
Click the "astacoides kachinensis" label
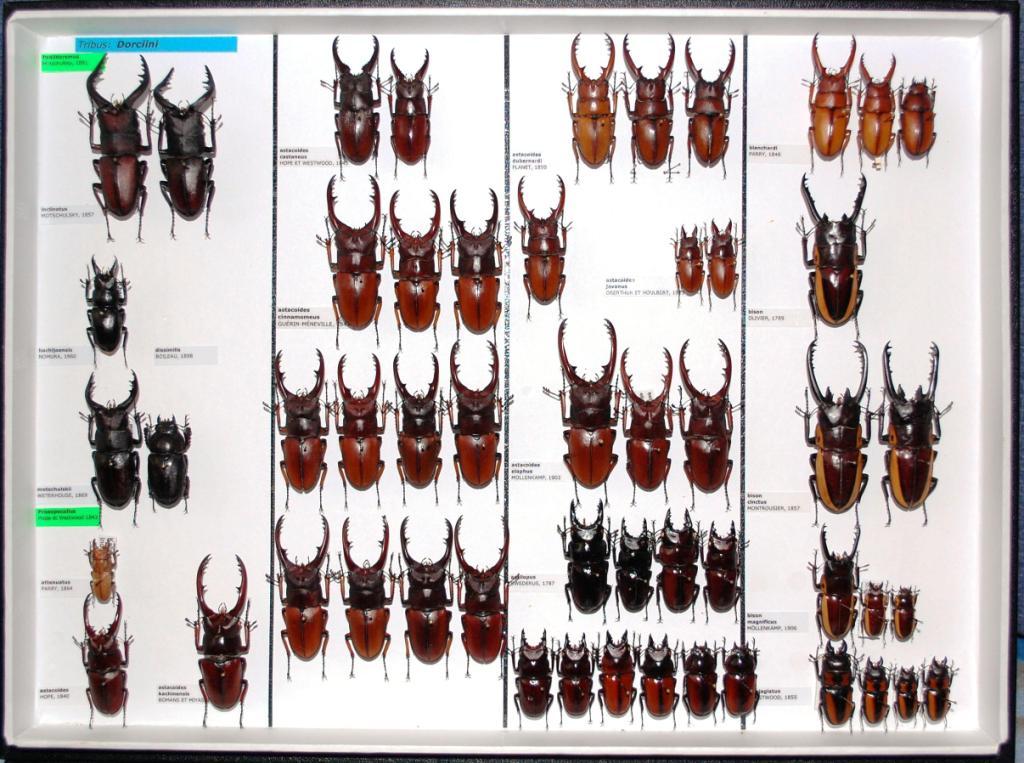(180, 693)
